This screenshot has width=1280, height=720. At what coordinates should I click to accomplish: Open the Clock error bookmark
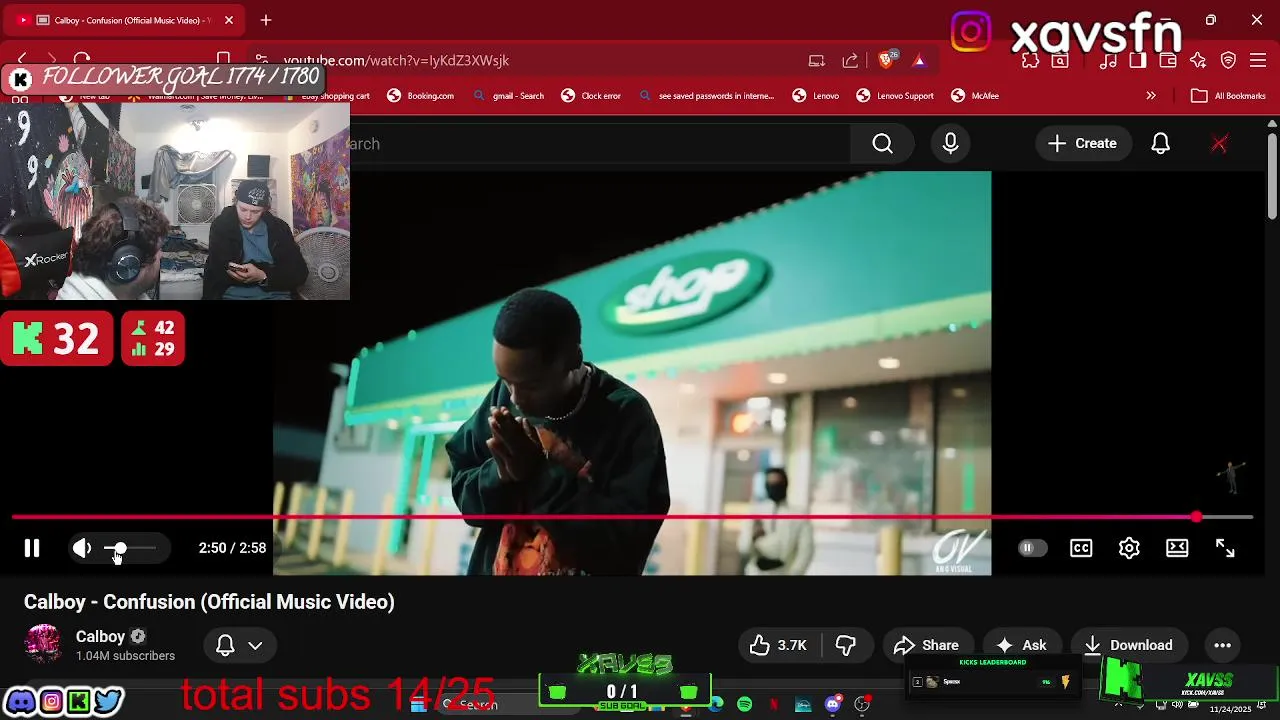coord(591,96)
